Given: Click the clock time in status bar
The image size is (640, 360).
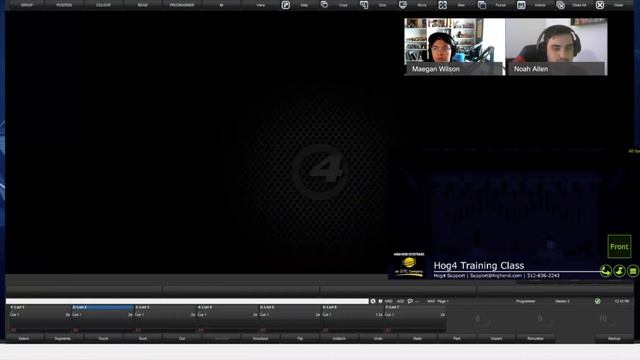Looking at the screenshot, I should coord(622,301).
